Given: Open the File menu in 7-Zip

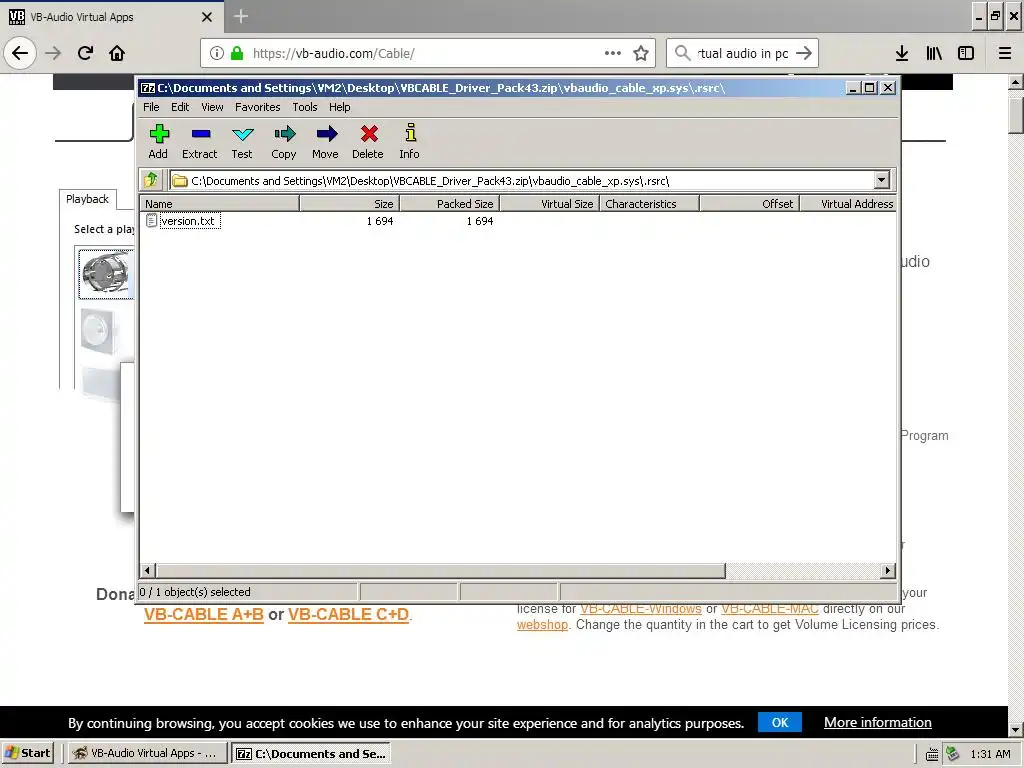Looking at the screenshot, I should click(x=151, y=107).
